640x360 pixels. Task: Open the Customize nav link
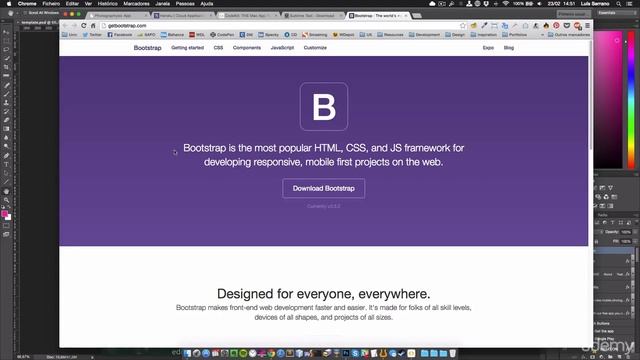[315, 48]
